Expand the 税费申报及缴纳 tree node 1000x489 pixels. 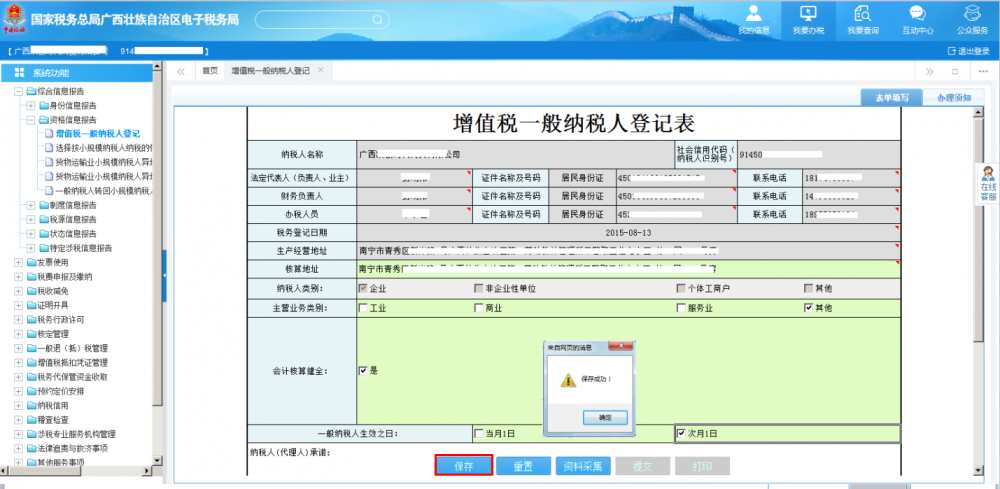(x=19, y=276)
